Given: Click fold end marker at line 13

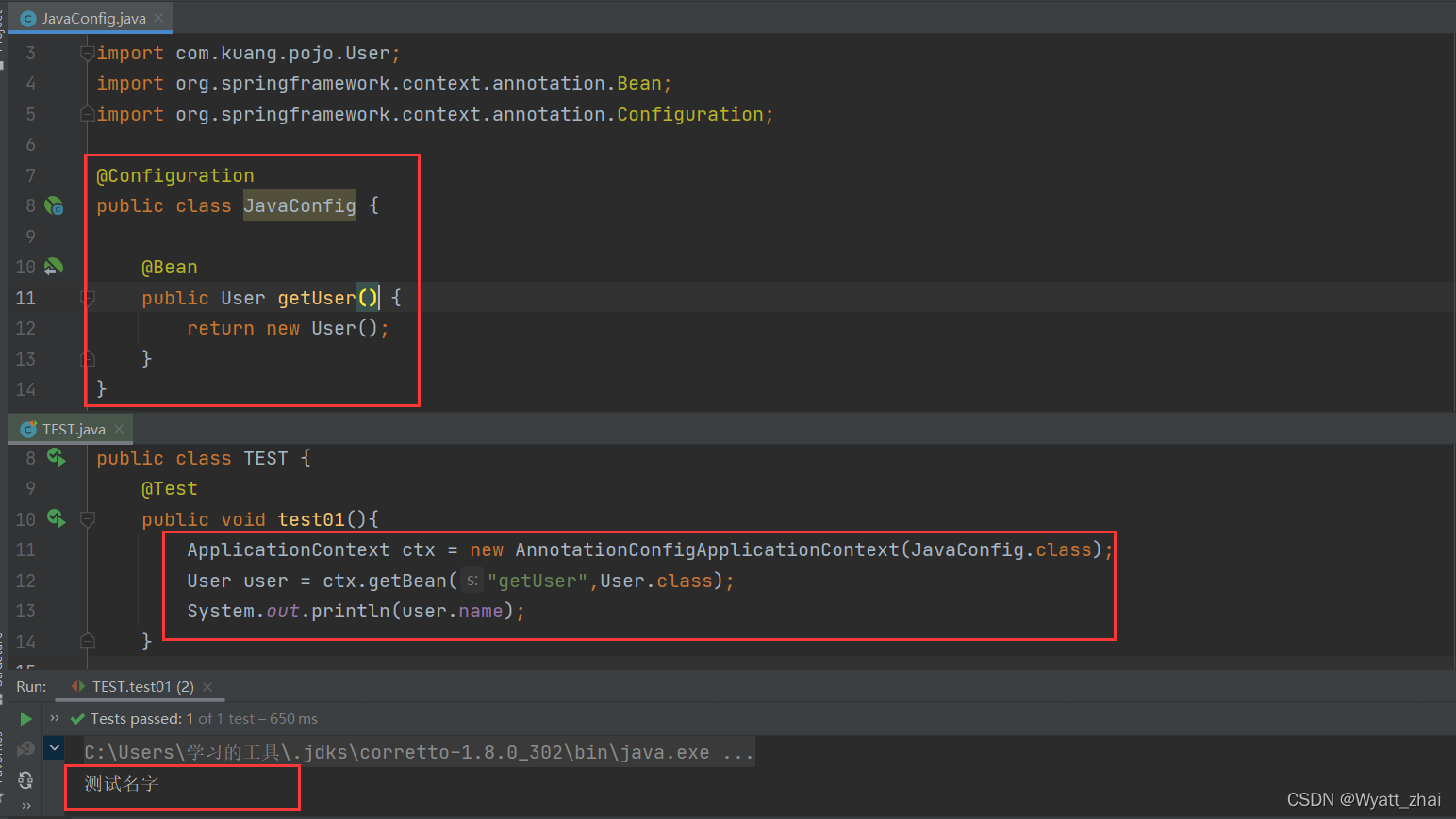Looking at the screenshot, I should (88, 359).
